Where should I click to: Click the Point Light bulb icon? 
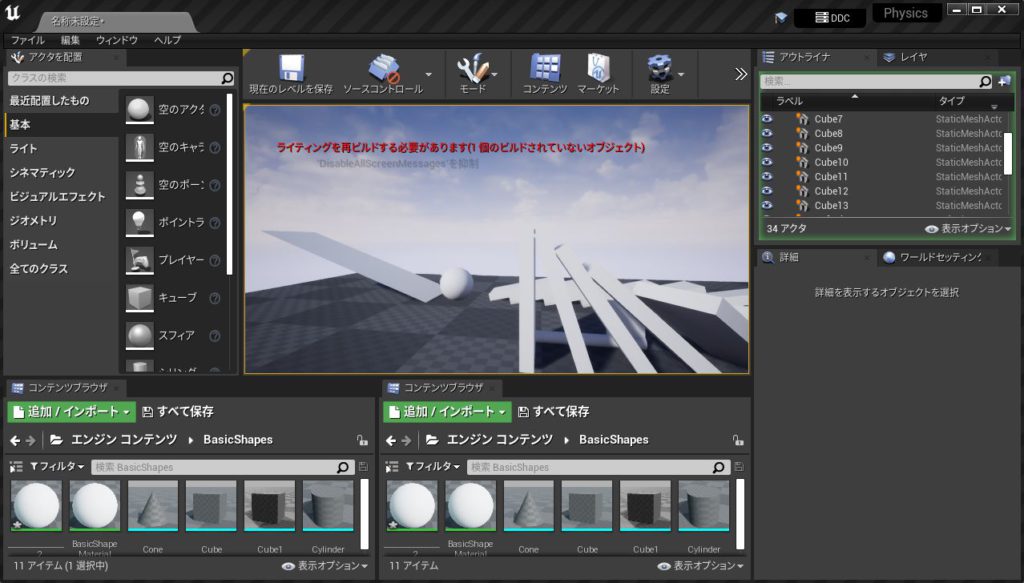pyautogui.click(x=139, y=223)
